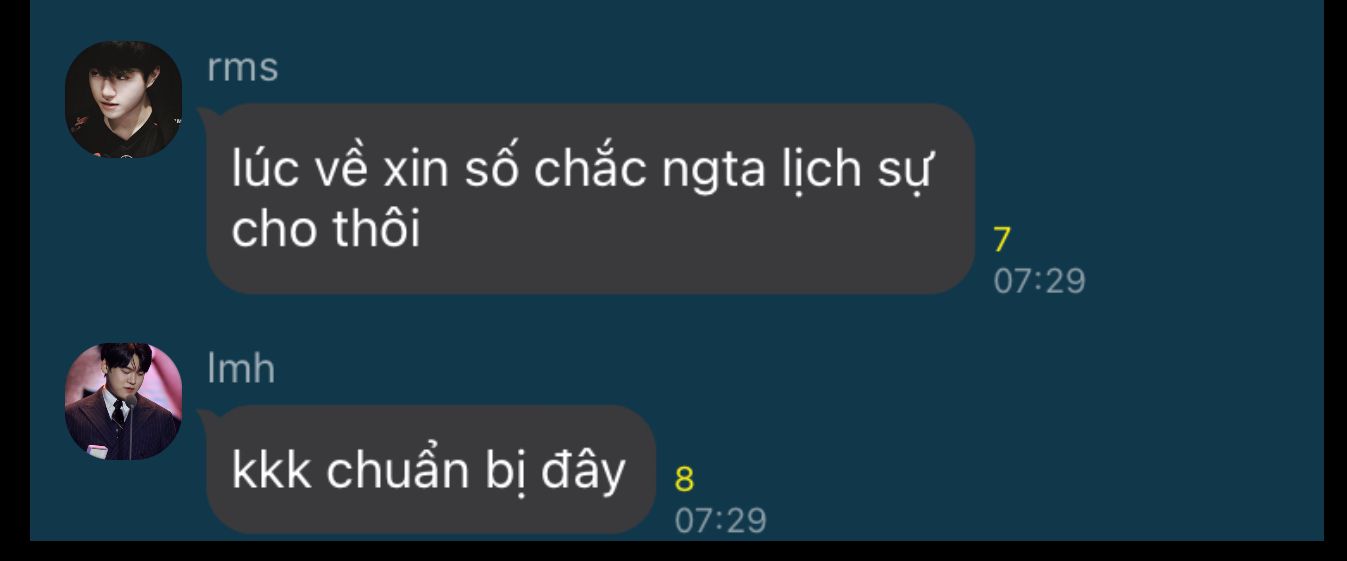Tap the username rms

tap(243, 69)
